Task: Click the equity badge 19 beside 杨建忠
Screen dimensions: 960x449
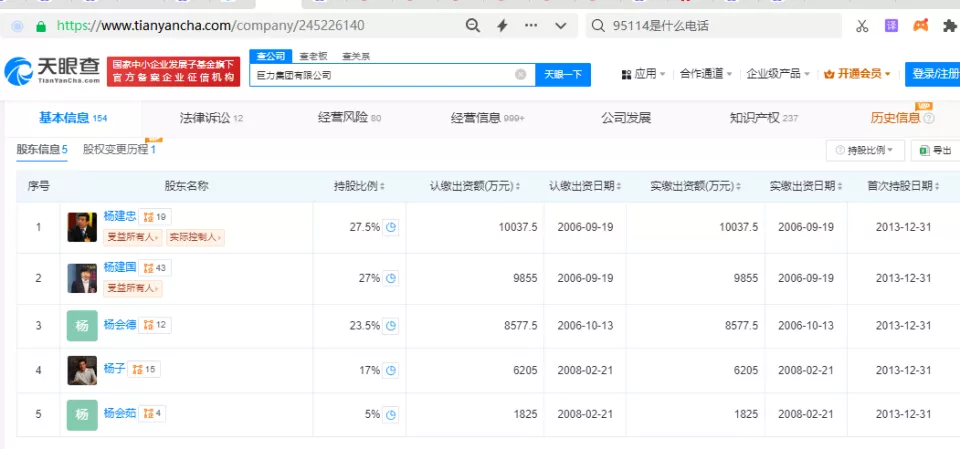Action: (x=156, y=216)
